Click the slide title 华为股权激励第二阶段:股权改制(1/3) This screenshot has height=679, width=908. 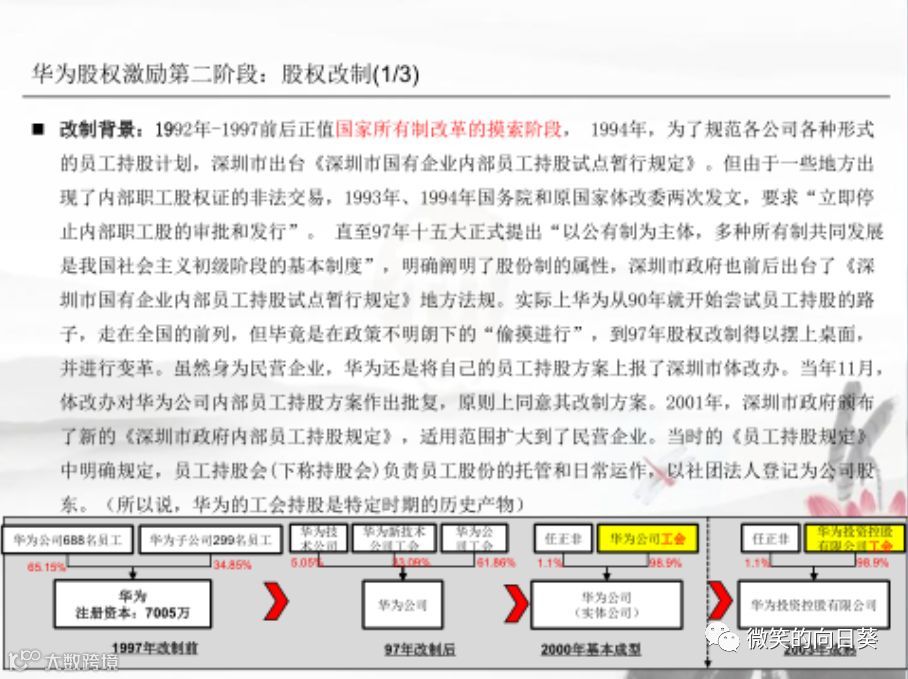click(x=225, y=74)
